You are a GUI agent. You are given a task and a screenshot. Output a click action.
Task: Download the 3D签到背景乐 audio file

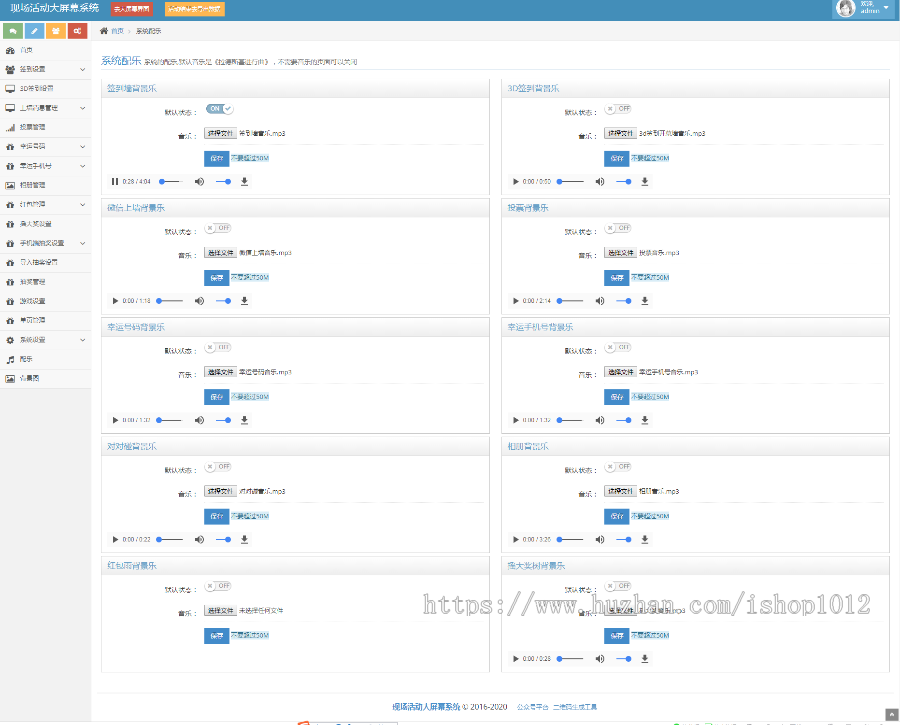coord(645,181)
